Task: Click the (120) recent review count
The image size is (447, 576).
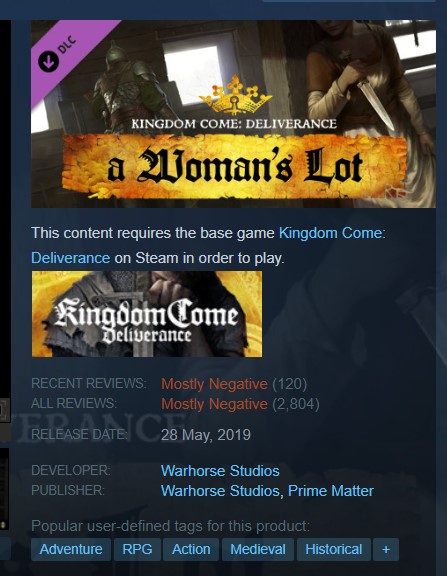Action: (x=290, y=384)
